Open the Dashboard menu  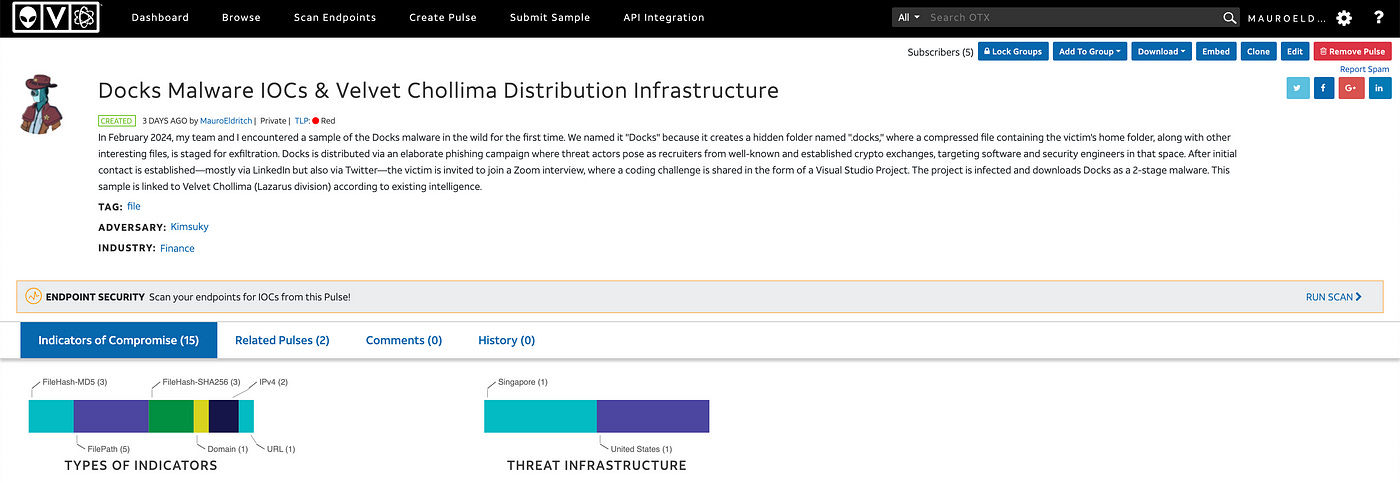click(160, 18)
